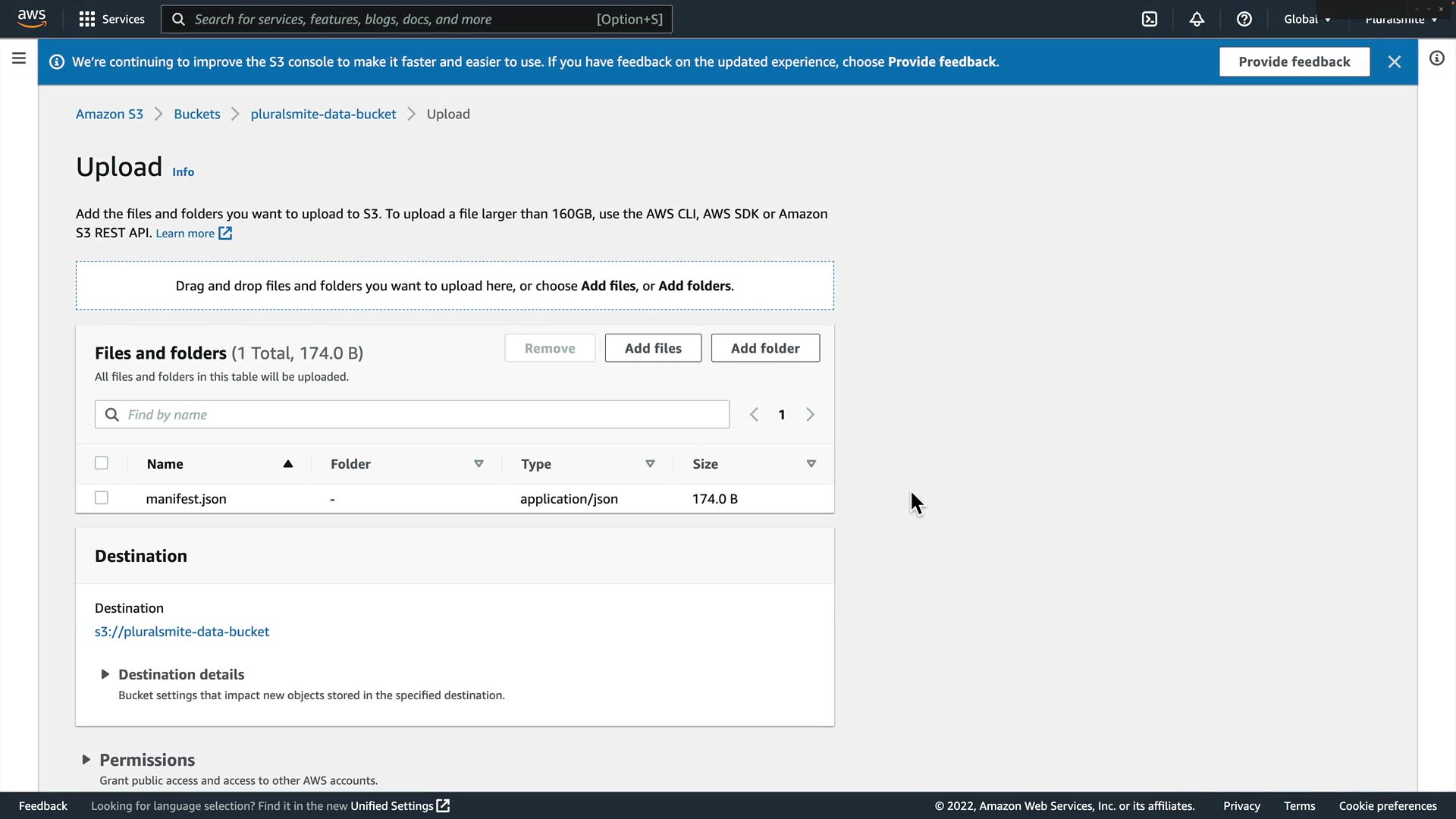Screen dimensions: 1456x819
Task: Open the AWS CloudShell icon
Action: click(x=1150, y=19)
